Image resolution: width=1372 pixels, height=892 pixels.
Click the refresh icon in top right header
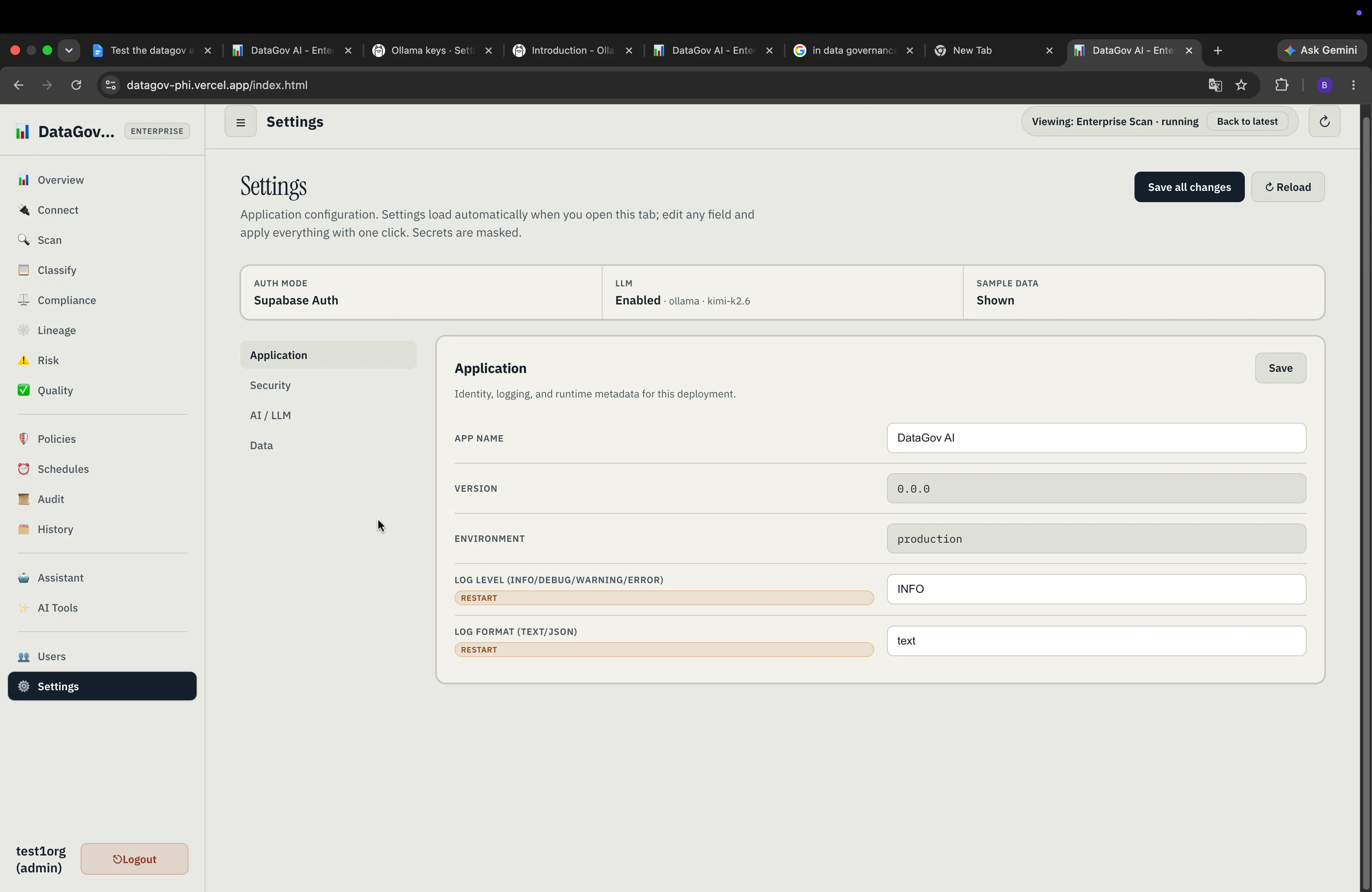(x=1324, y=122)
